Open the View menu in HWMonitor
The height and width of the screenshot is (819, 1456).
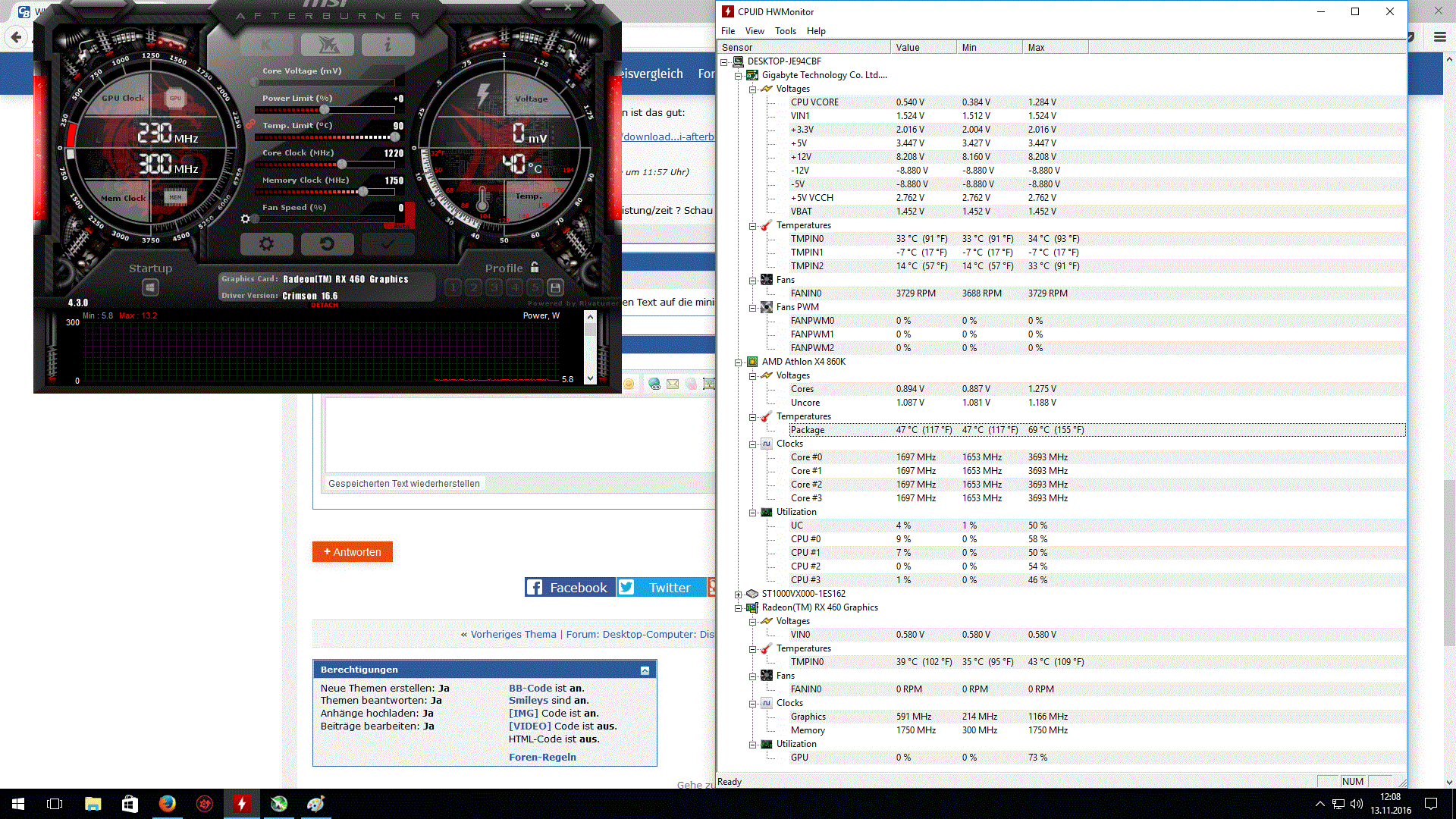click(x=754, y=31)
